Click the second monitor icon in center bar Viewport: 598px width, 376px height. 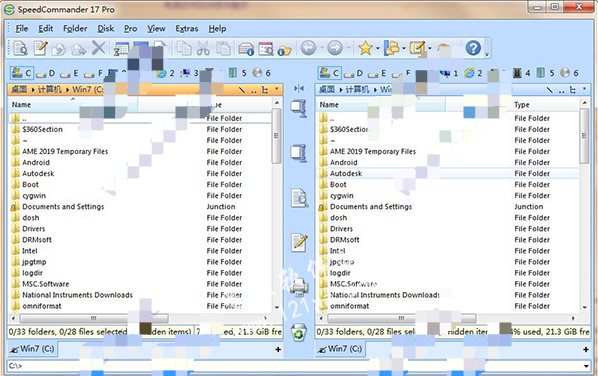(x=299, y=153)
